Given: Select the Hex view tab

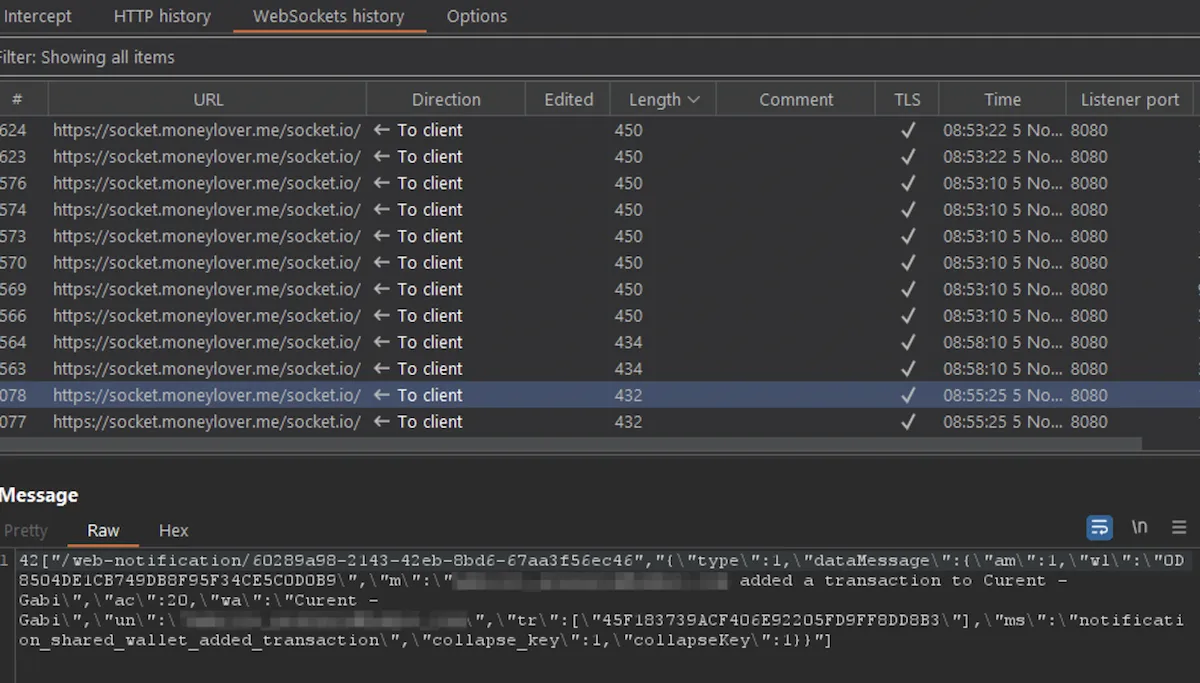Looking at the screenshot, I should pos(173,530).
